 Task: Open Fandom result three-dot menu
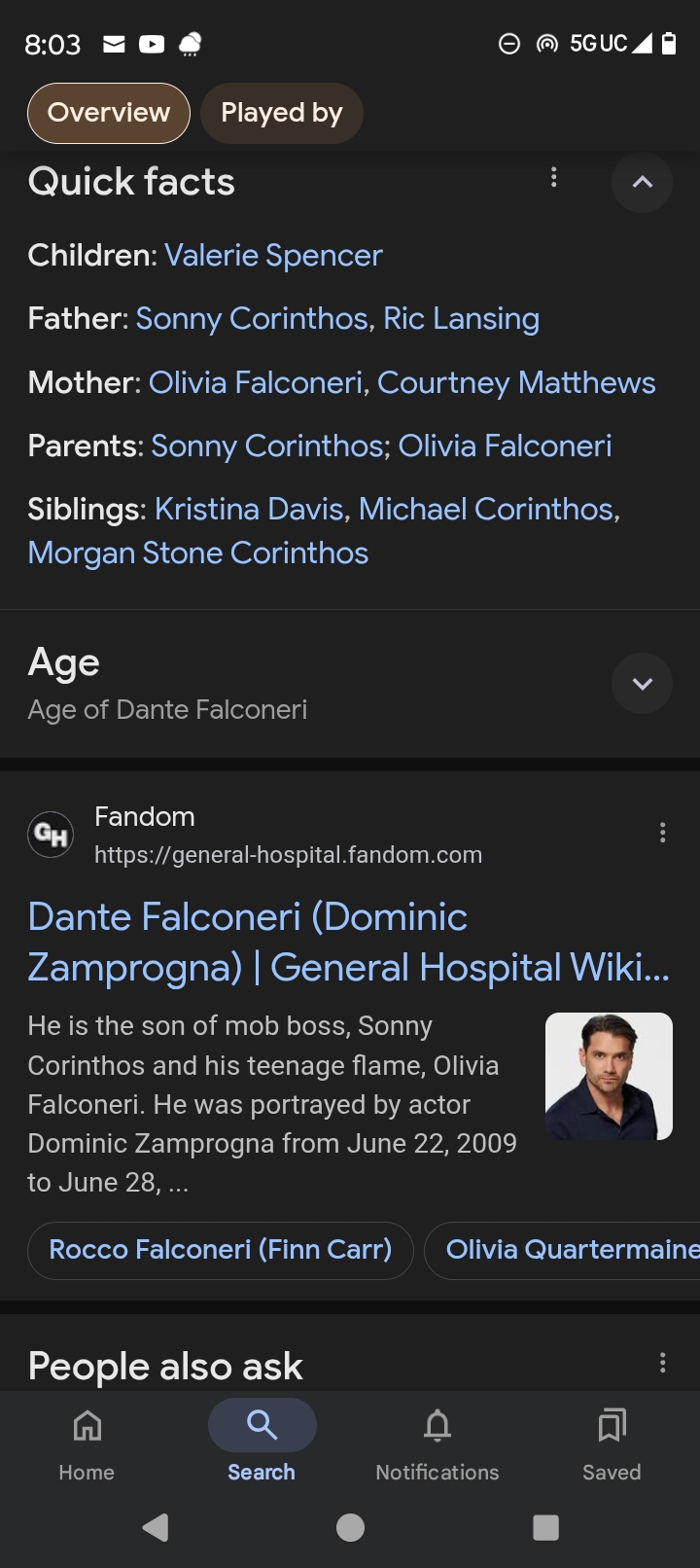[x=662, y=832]
